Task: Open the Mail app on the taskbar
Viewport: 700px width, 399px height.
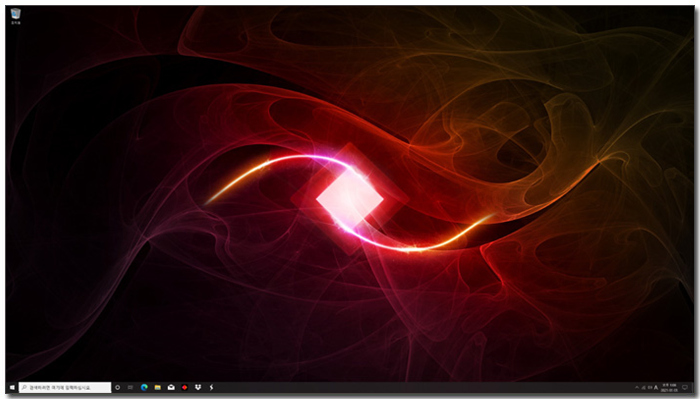Action: pos(171,387)
